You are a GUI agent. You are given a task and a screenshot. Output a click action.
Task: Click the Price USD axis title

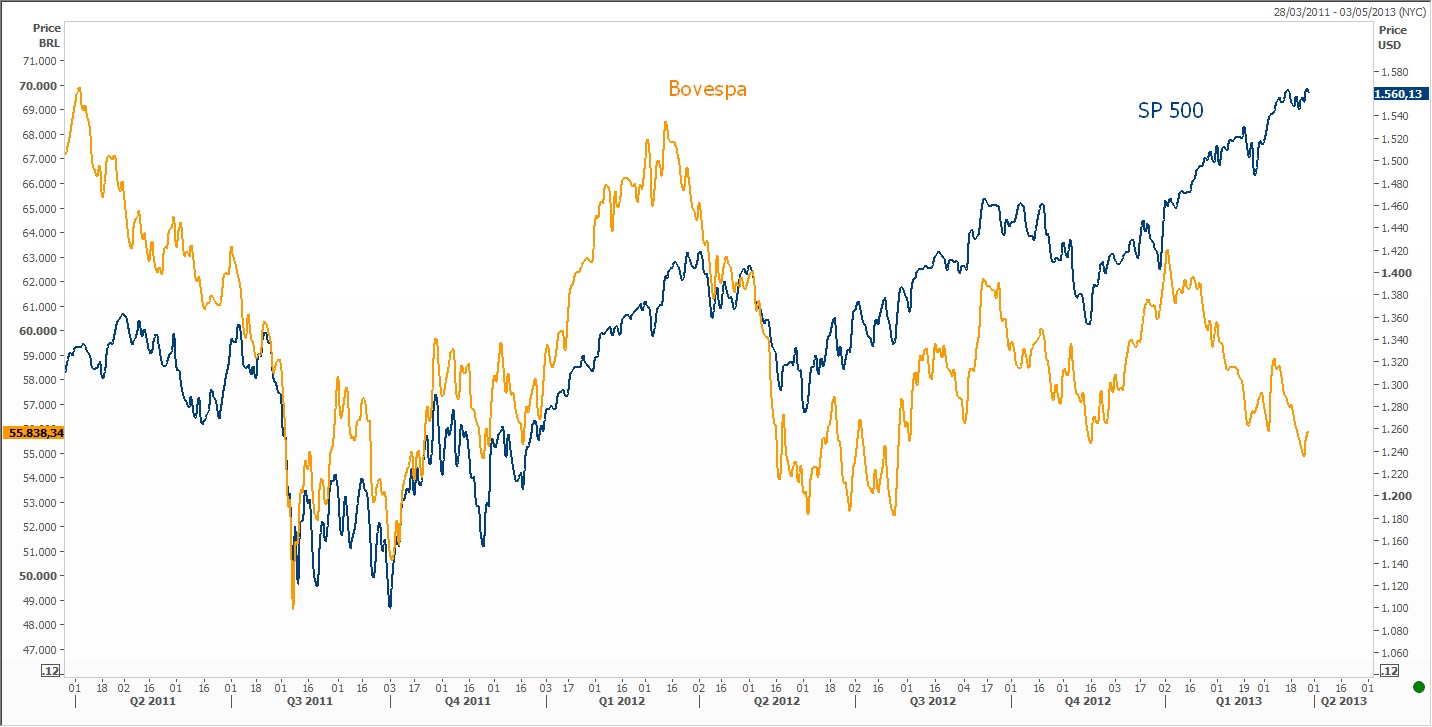[x=1392, y=38]
